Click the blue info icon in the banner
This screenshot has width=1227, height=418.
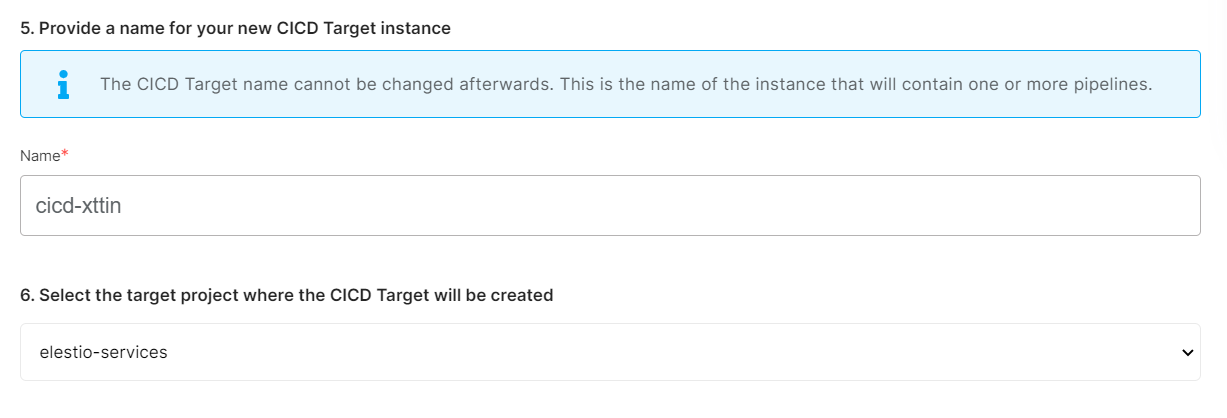[63, 84]
